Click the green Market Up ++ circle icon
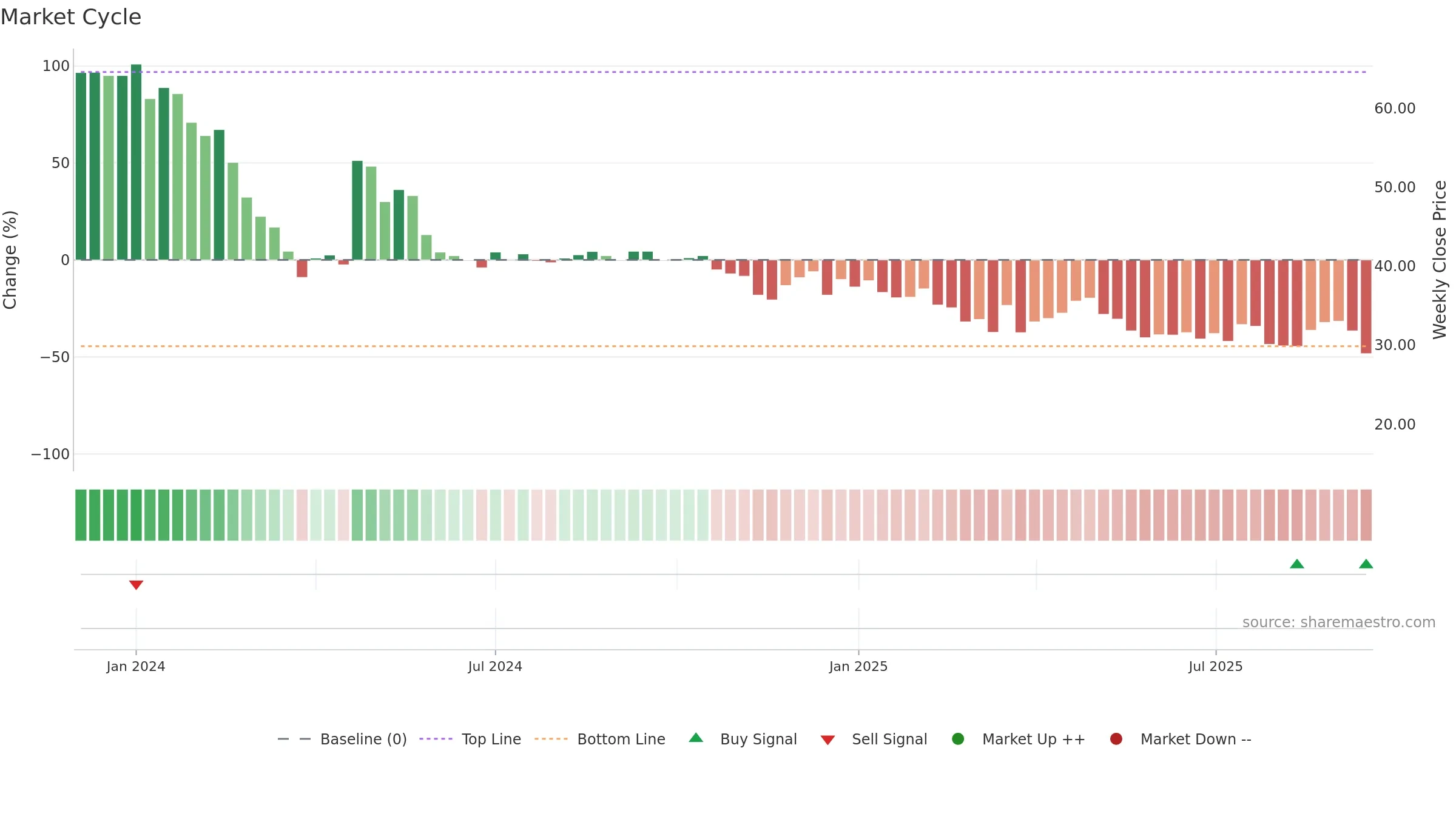The image size is (1456, 819). point(958,739)
